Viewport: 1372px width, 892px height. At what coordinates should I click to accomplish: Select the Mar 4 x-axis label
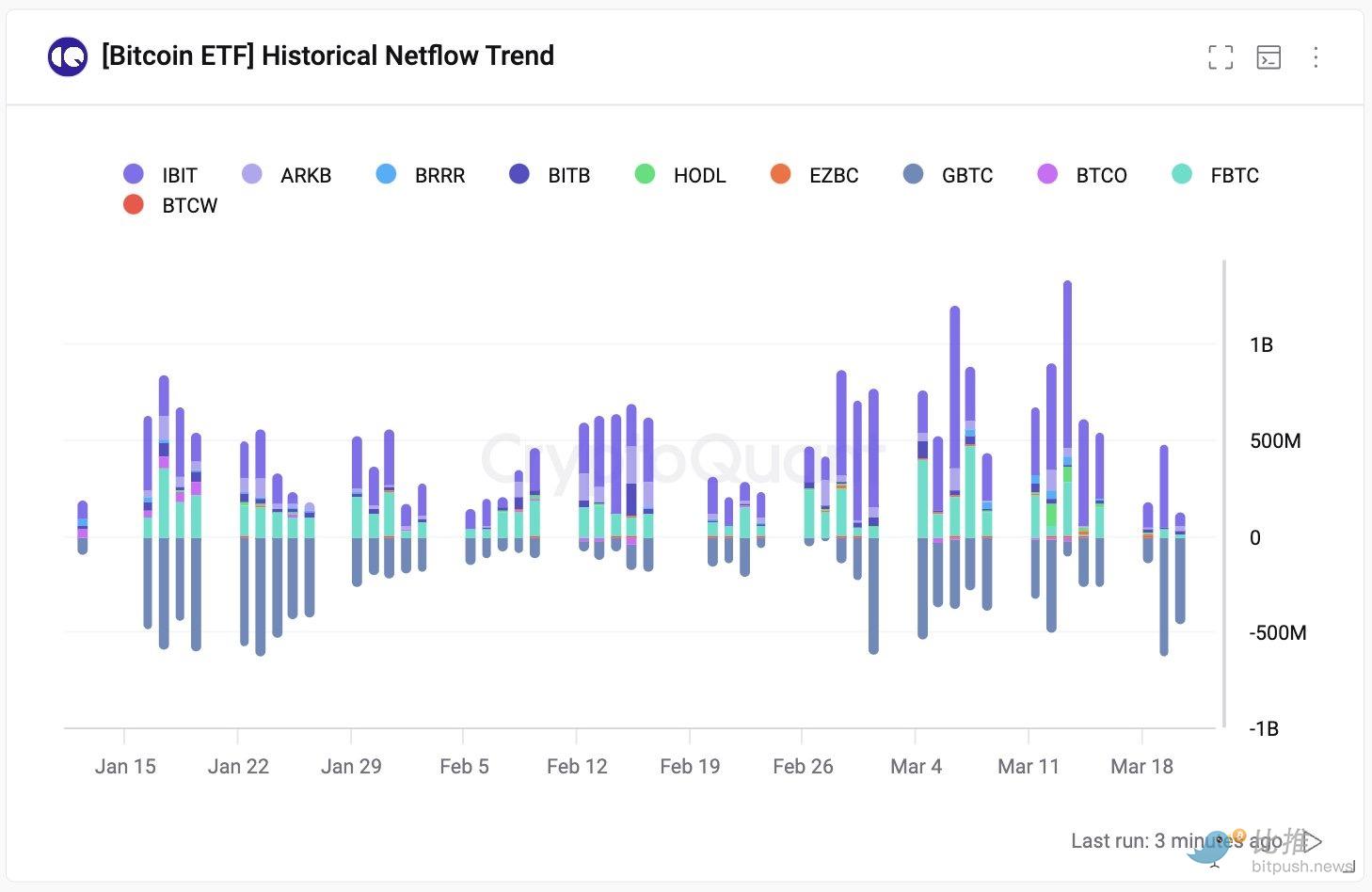point(916,766)
